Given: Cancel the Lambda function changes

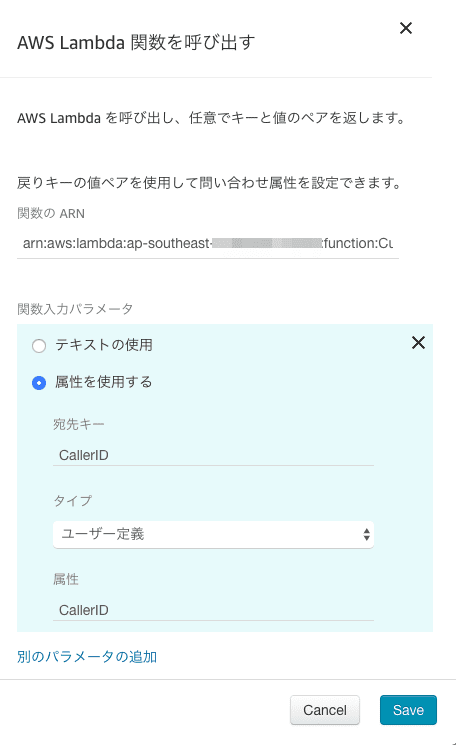Looking at the screenshot, I should [325, 710].
